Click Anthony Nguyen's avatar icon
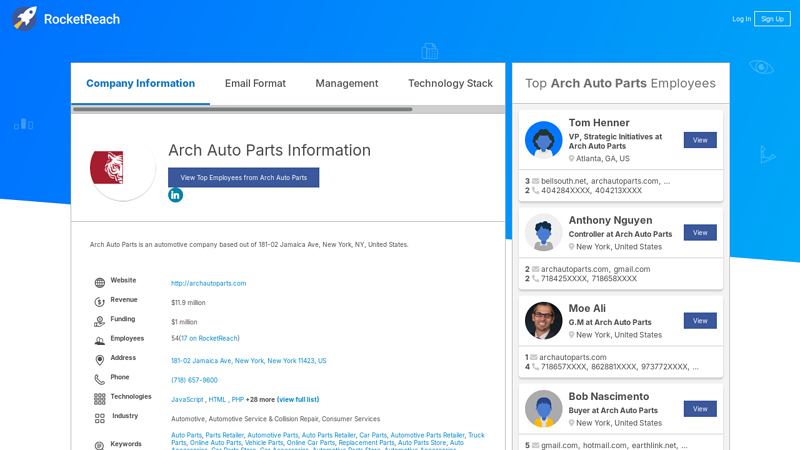The width and height of the screenshot is (800, 450). [543, 232]
